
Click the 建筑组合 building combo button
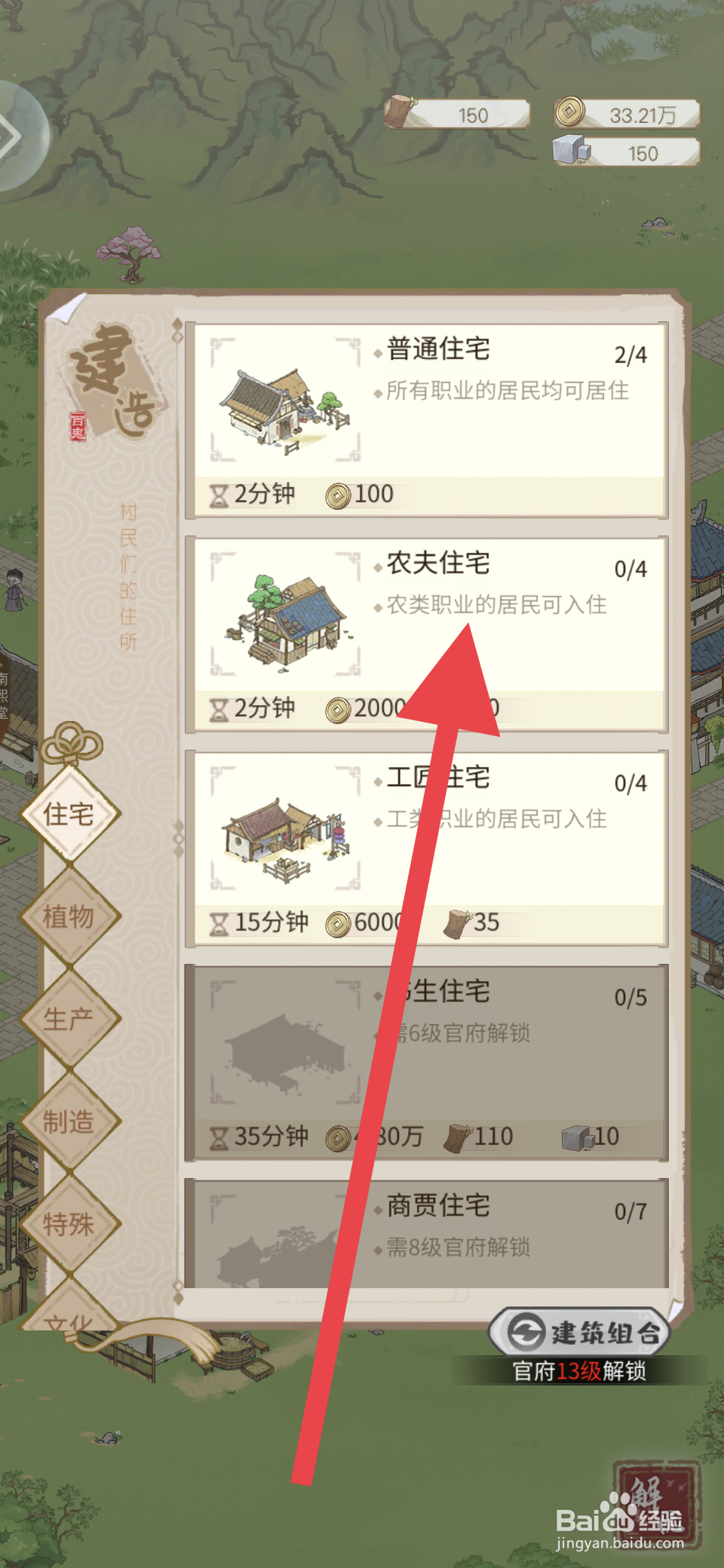point(580,1333)
